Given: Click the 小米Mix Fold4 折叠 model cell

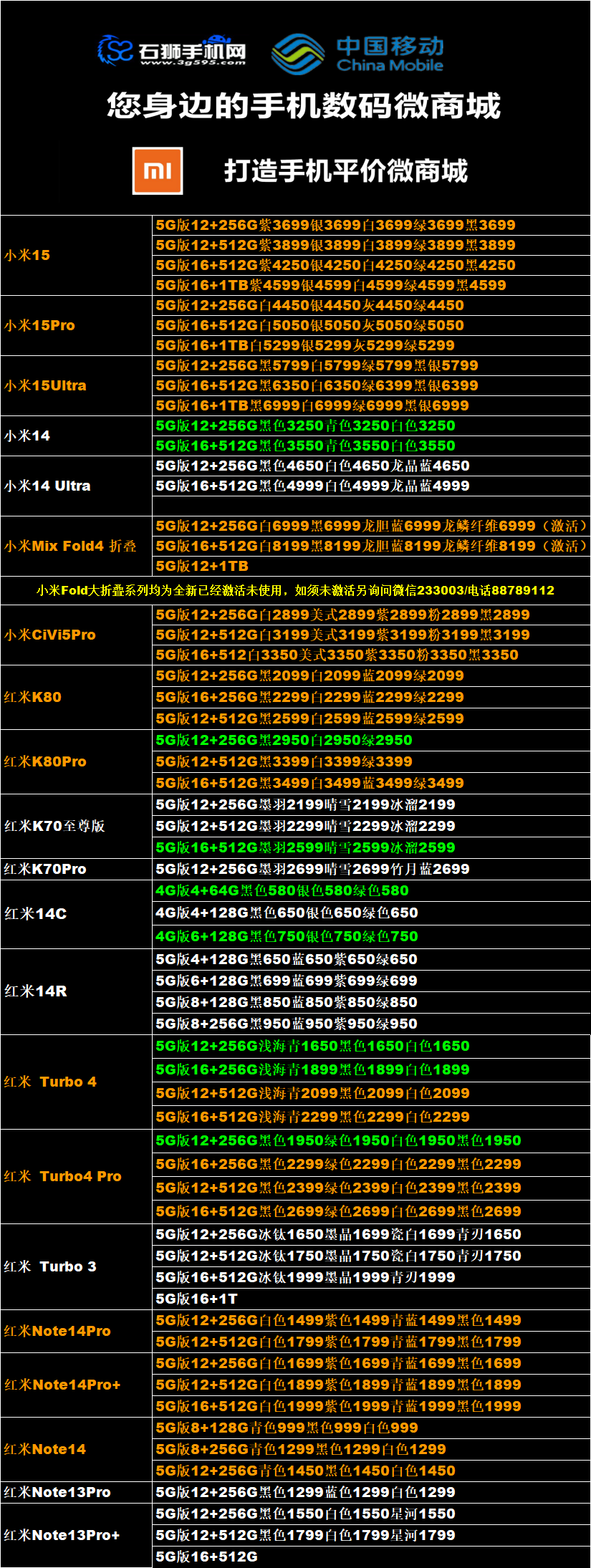Looking at the screenshot, I should tap(77, 546).
